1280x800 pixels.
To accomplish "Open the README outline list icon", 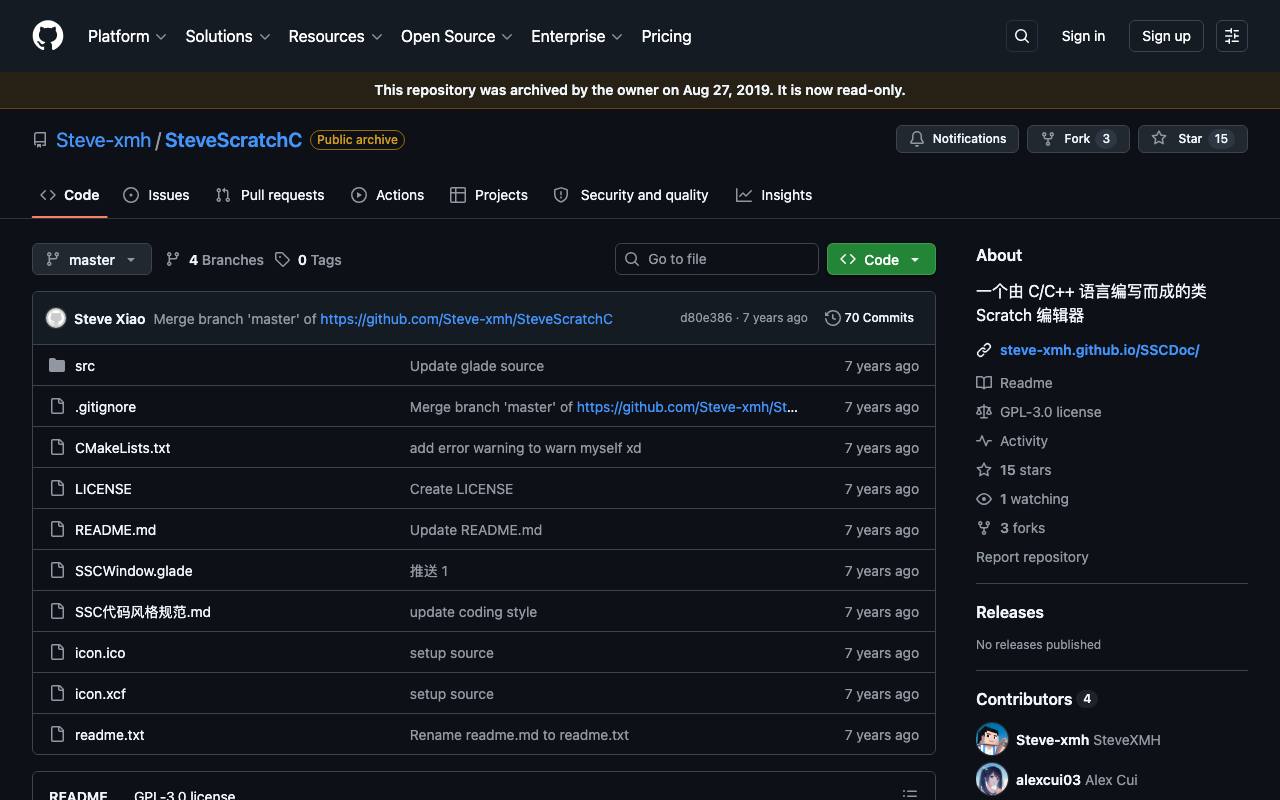I will click(910, 794).
